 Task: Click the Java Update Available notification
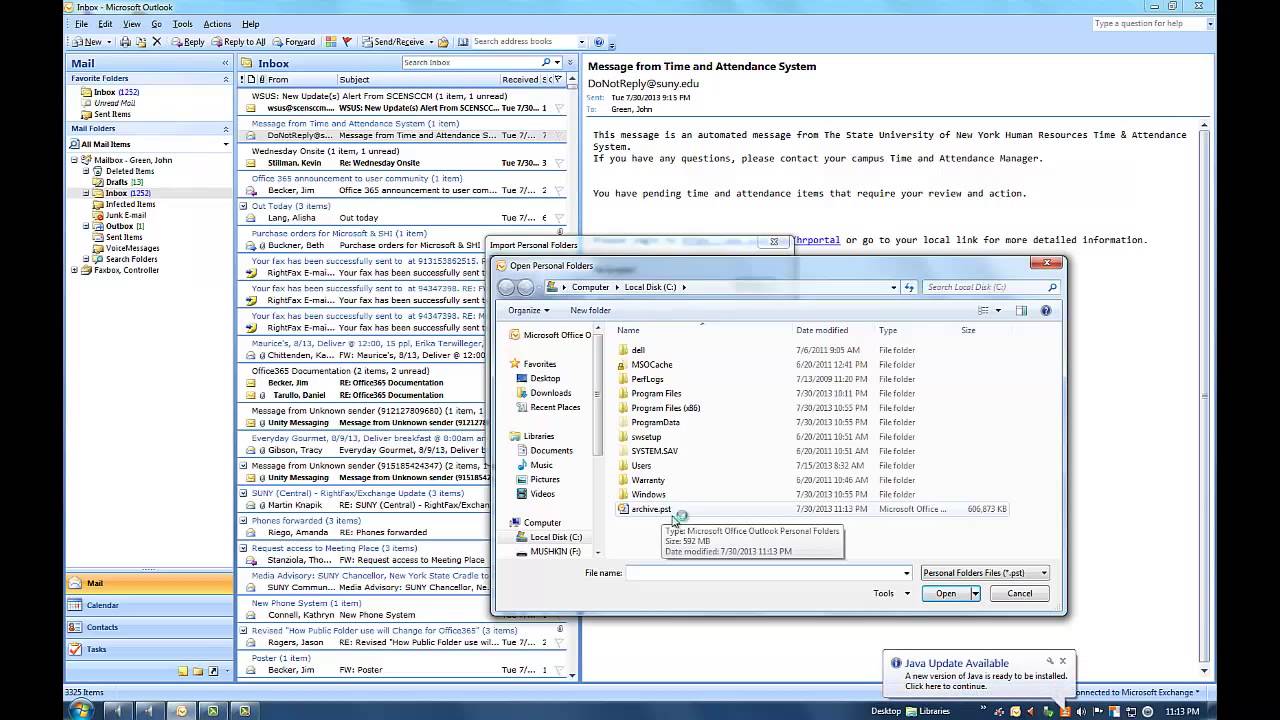pyautogui.click(x=981, y=674)
